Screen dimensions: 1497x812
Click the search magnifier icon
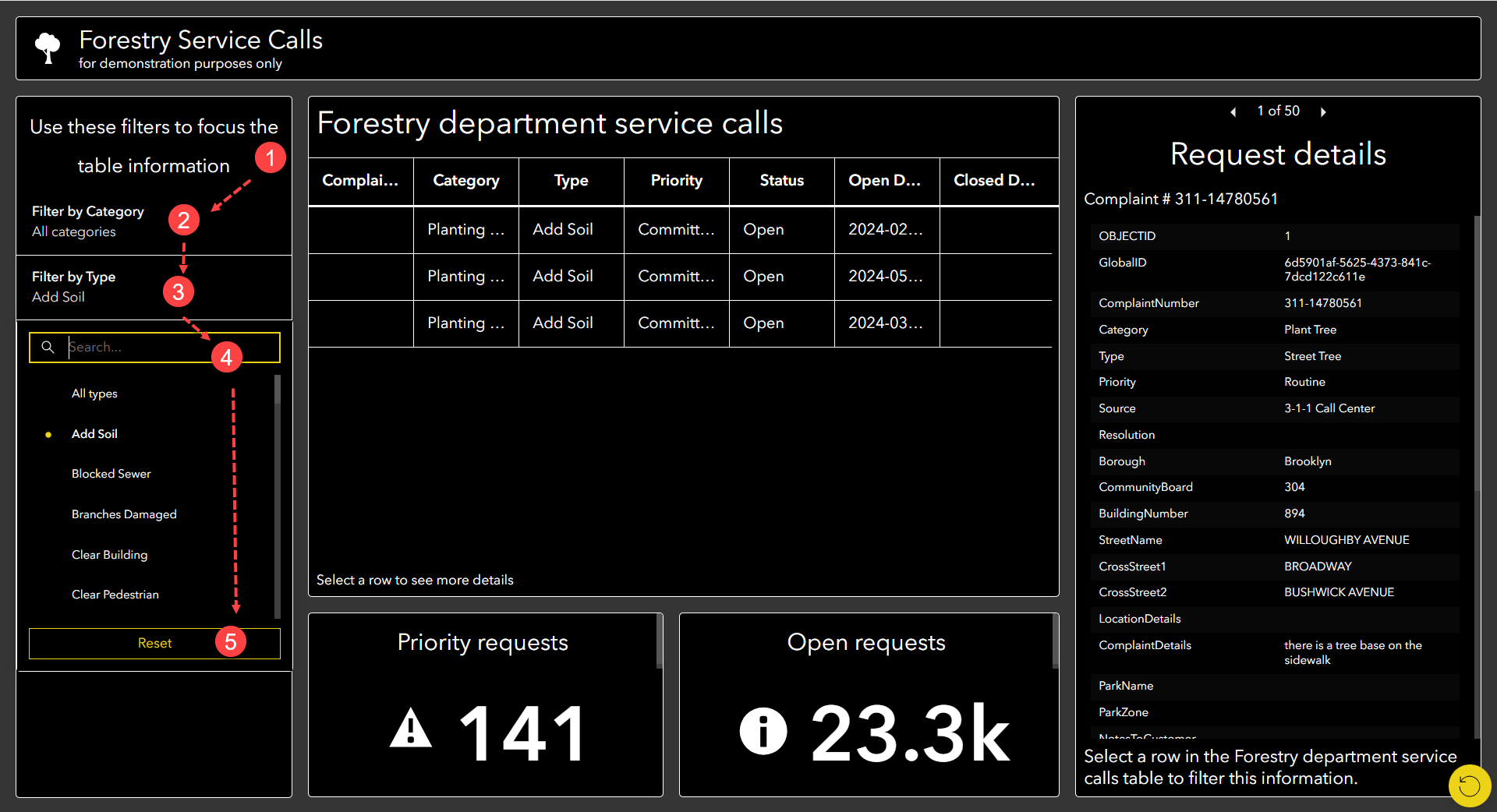point(48,347)
